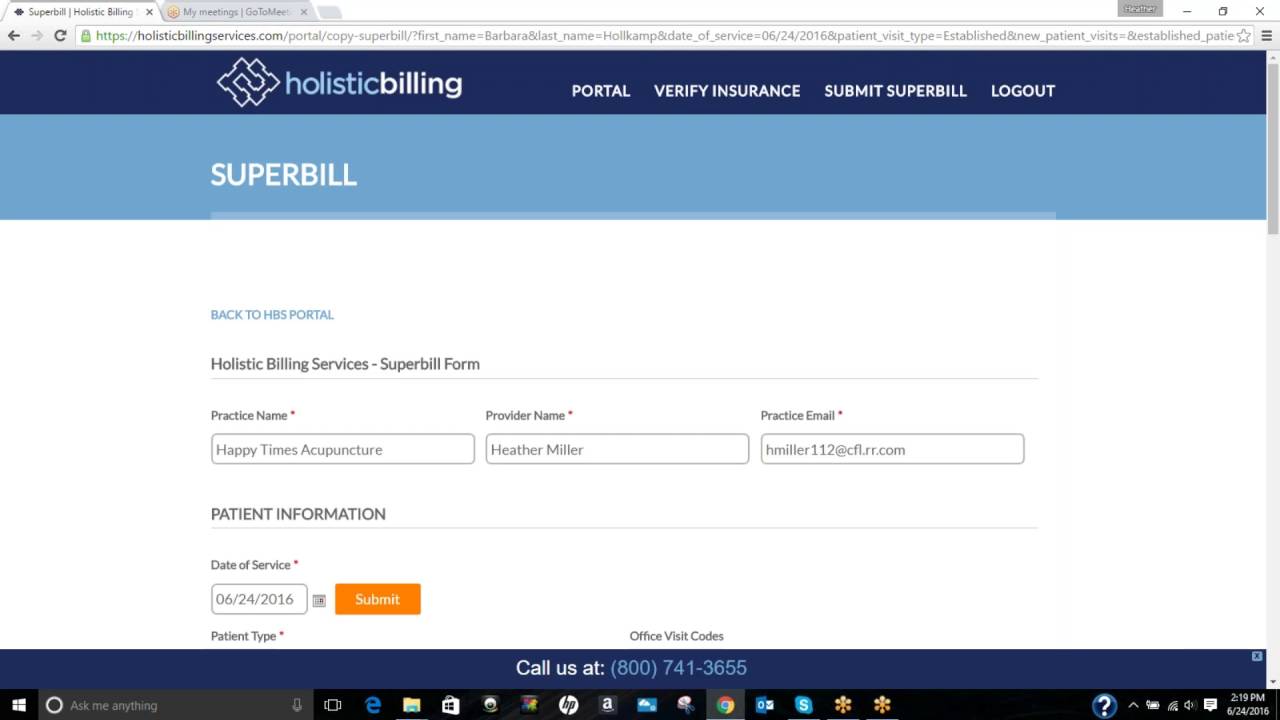Click the green secure padlock icon
1280x720 pixels.
tap(86, 35)
